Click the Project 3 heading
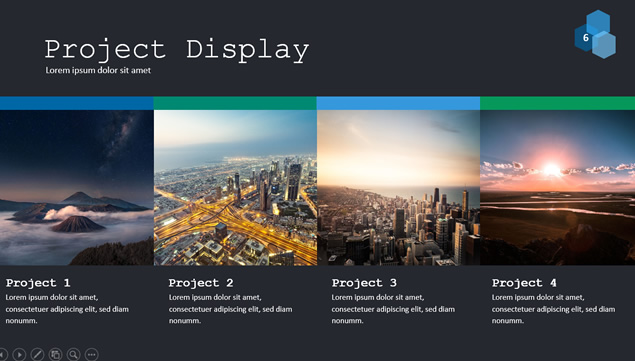This screenshot has width=635, height=361. [364, 283]
